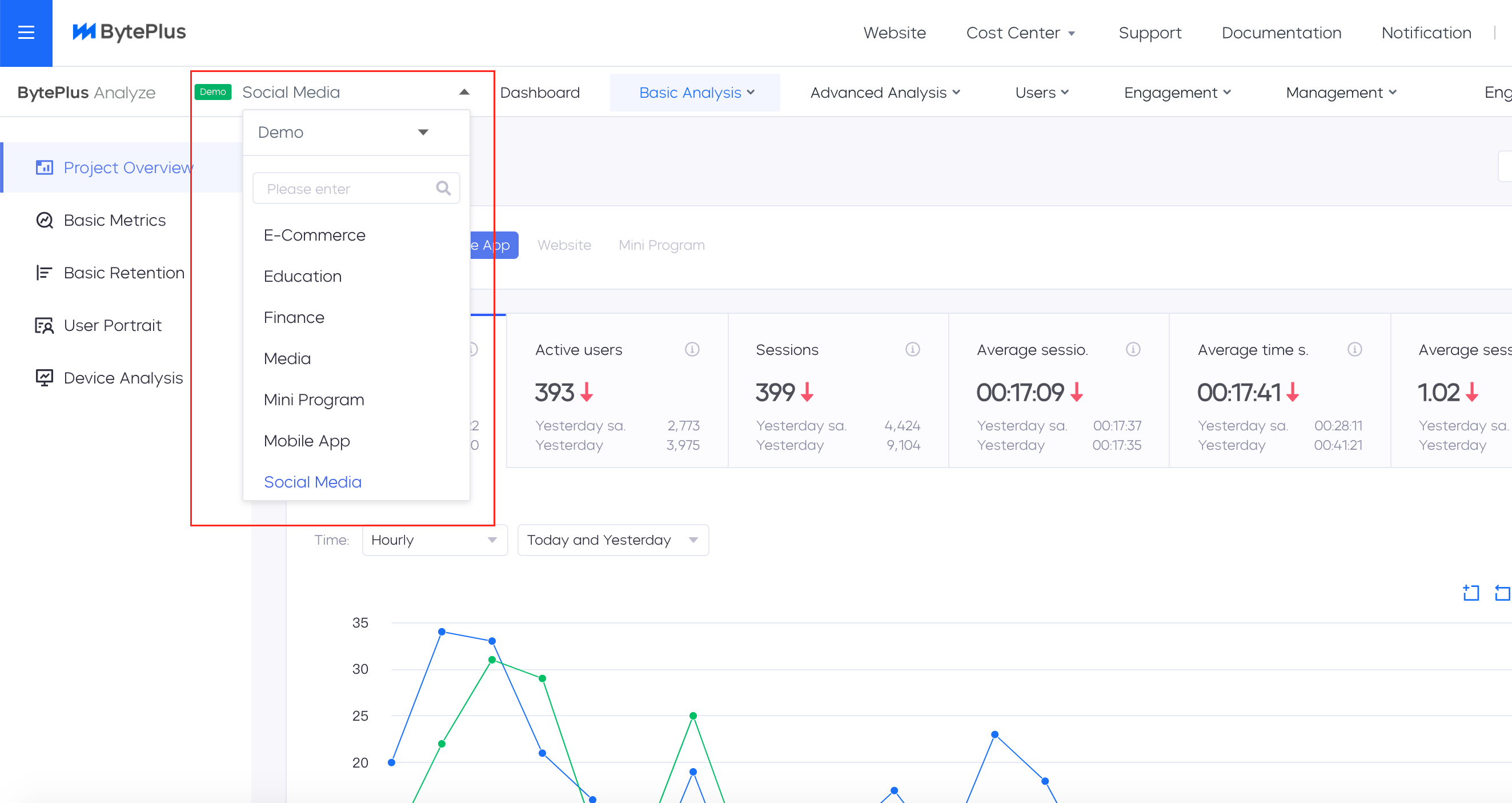Go to the Dashboard tab
Viewport: 1512px width, 803px height.
539,92
